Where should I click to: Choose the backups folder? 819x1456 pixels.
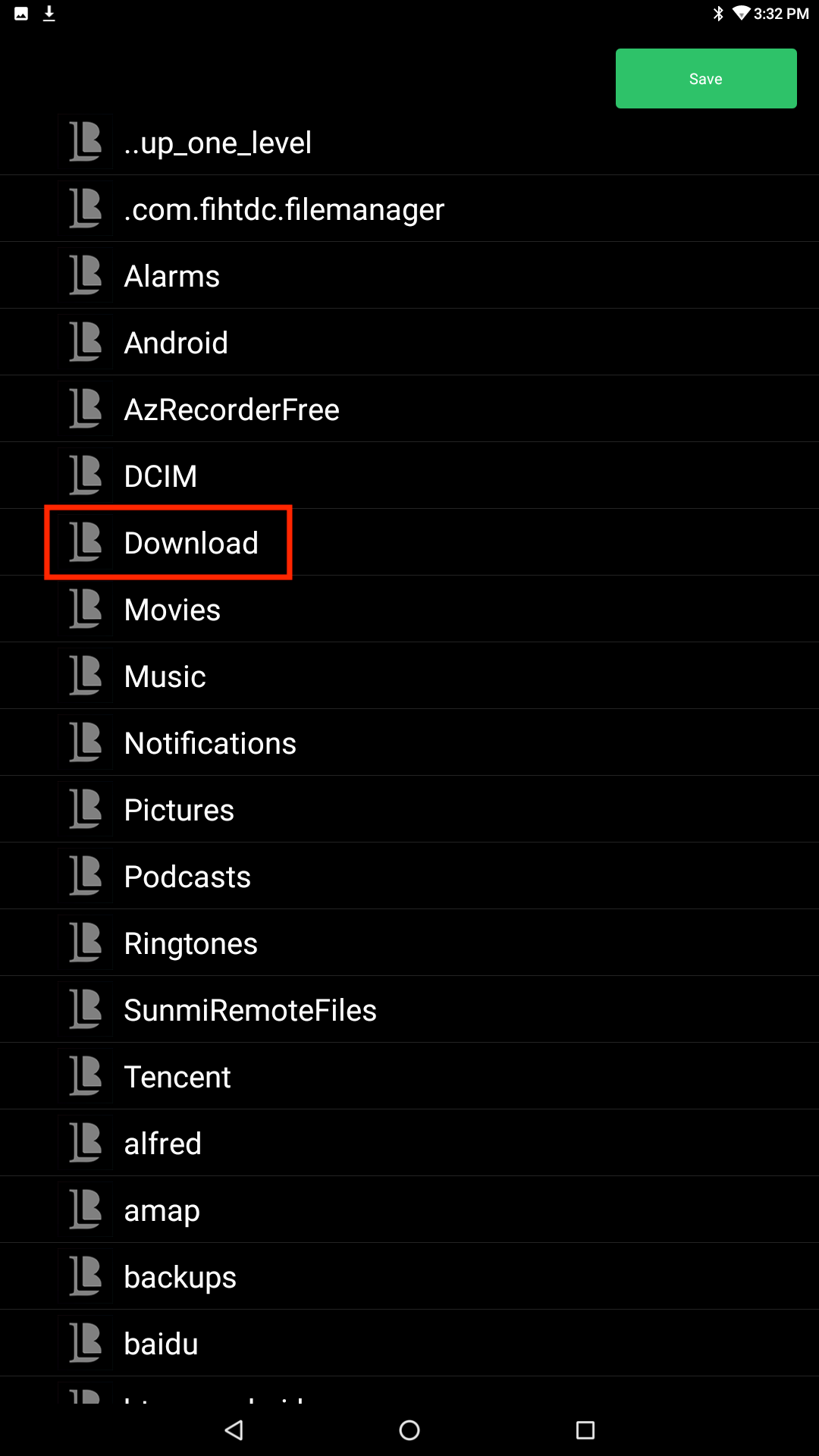coord(409,1276)
